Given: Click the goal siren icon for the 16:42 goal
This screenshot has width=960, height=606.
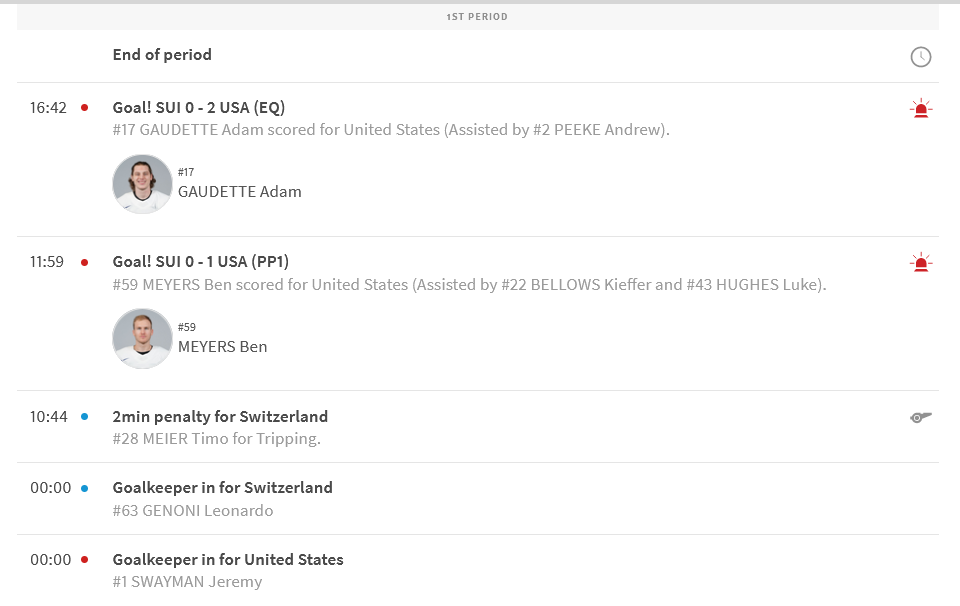Looking at the screenshot, I should click(920, 107).
